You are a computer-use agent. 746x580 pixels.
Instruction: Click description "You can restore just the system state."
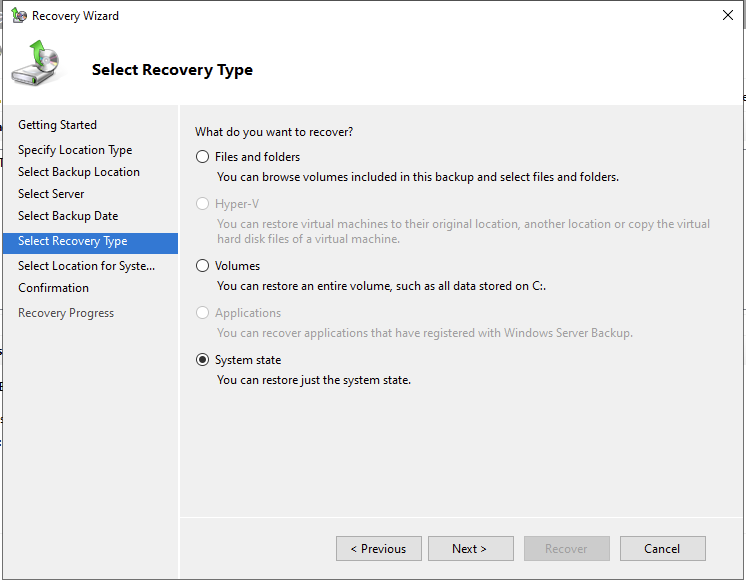click(x=314, y=380)
